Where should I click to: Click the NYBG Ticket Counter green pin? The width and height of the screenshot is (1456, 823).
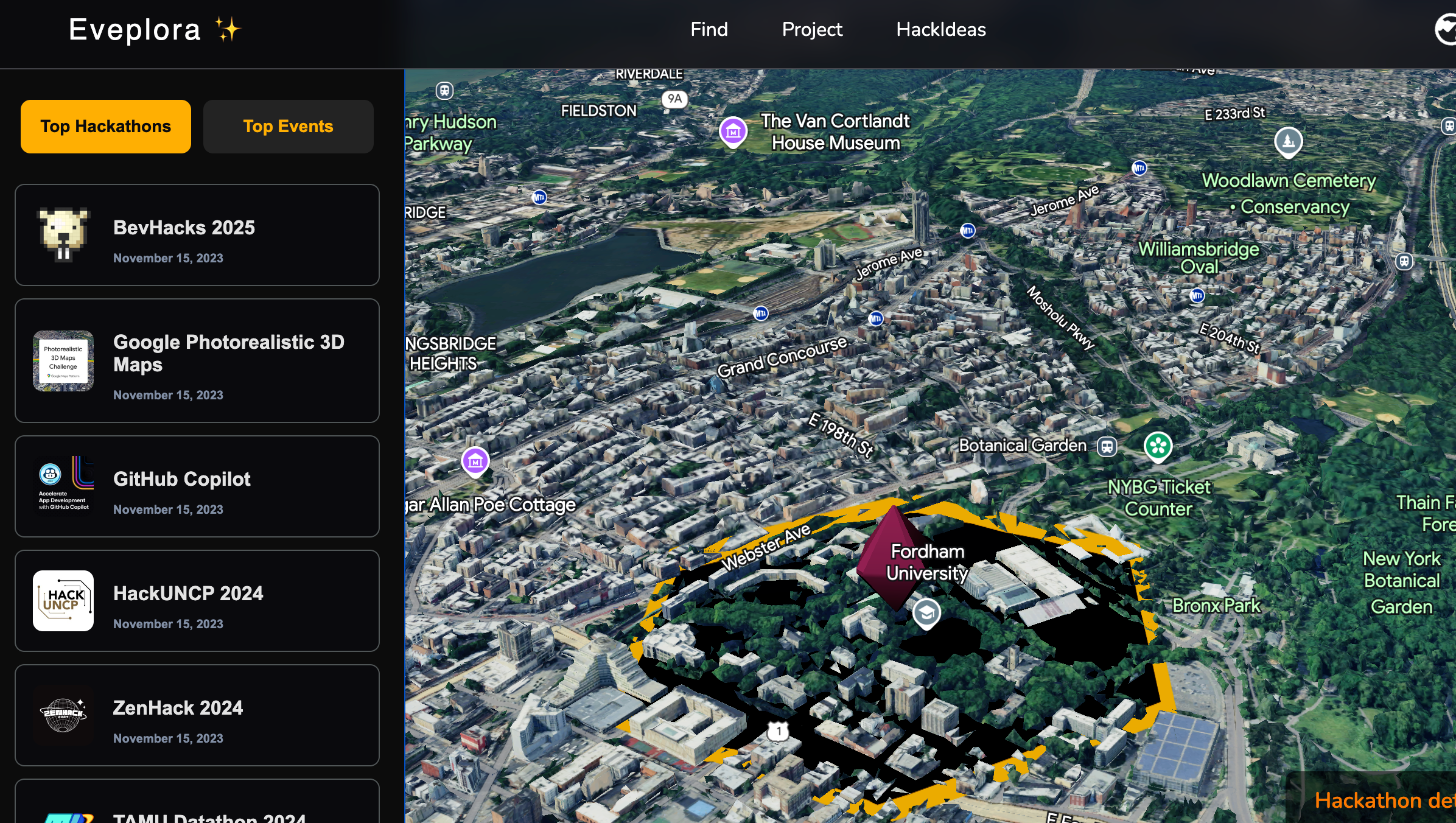[1158, 446]
